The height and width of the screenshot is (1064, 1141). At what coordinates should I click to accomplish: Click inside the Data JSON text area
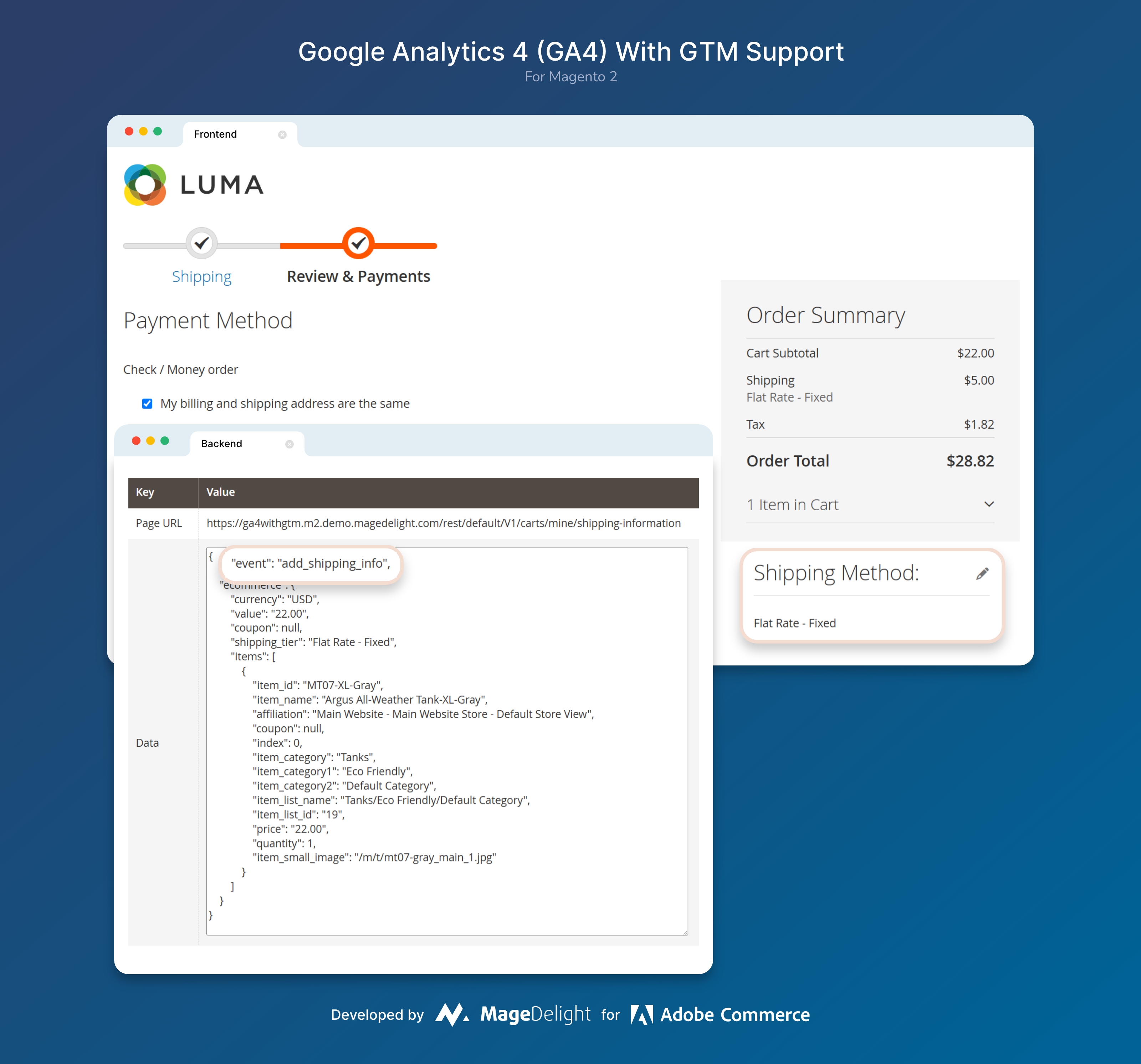[x=447, y=741]
